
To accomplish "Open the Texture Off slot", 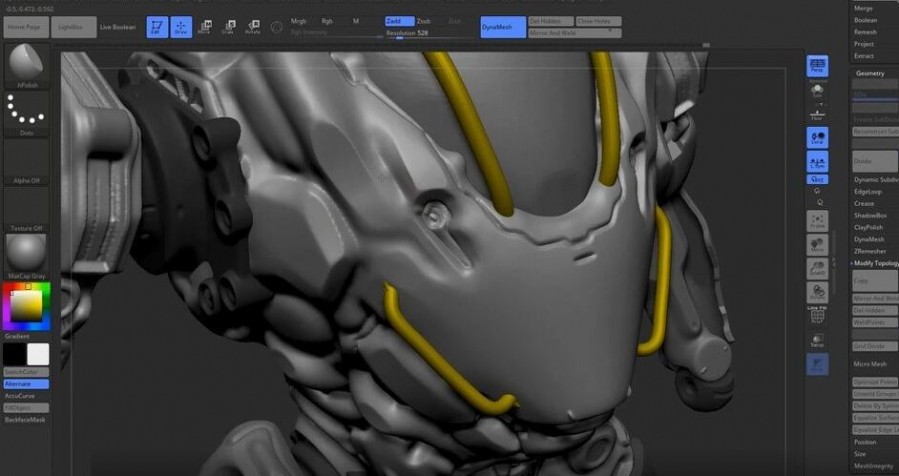I will 26,209.
